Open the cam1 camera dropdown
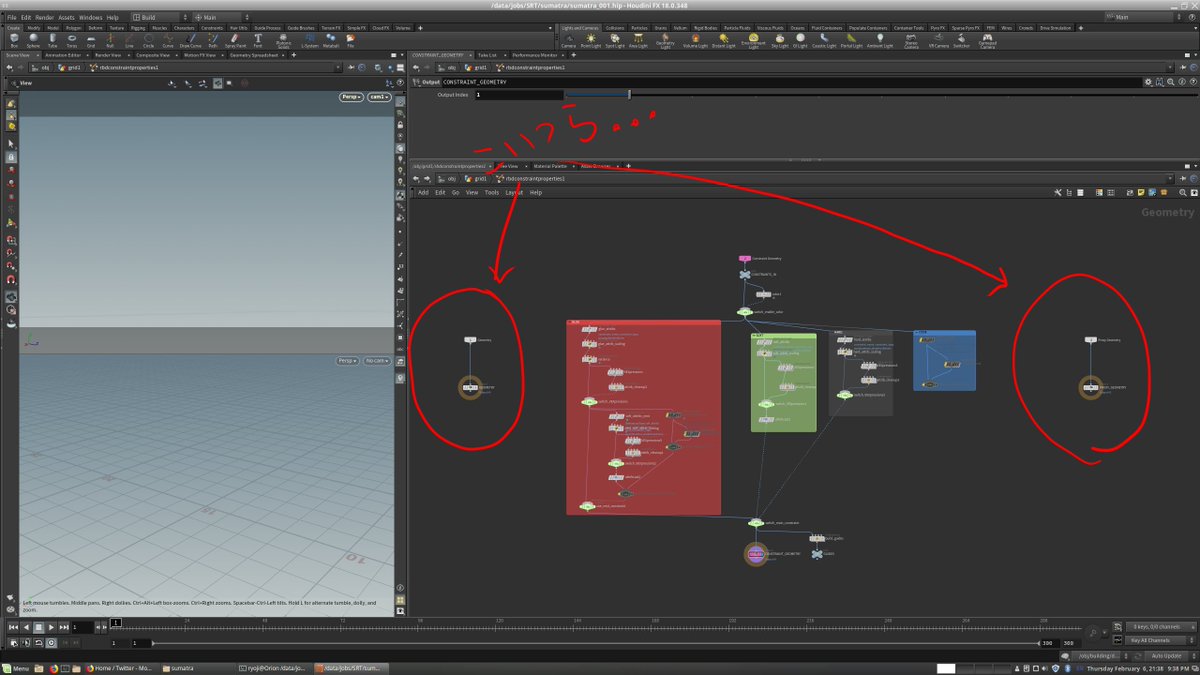 [378, 97]
